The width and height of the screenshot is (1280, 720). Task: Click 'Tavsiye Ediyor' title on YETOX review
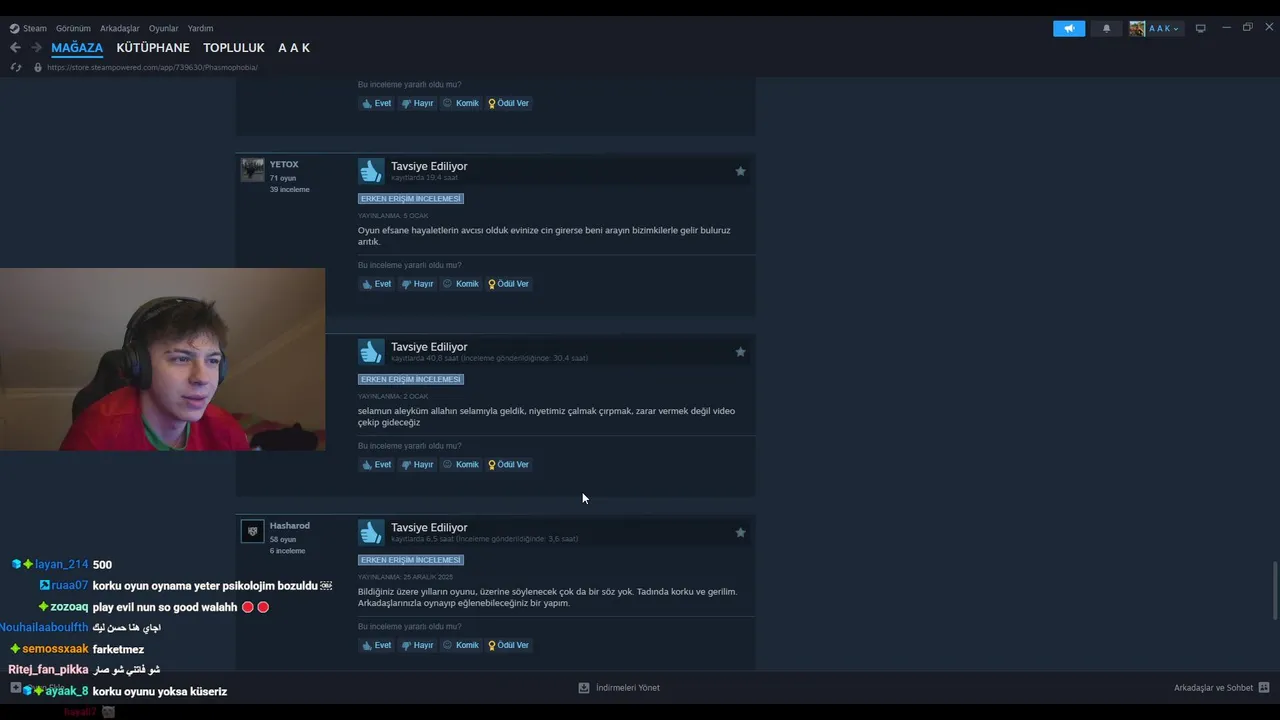pos(429,166)
